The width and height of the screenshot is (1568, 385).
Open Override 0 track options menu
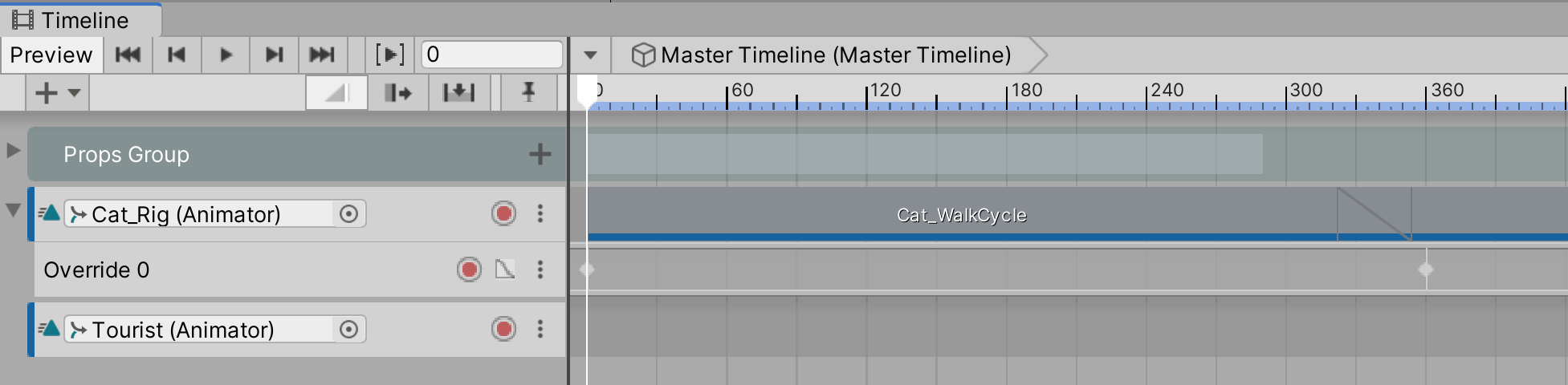[x=540, y=269]
